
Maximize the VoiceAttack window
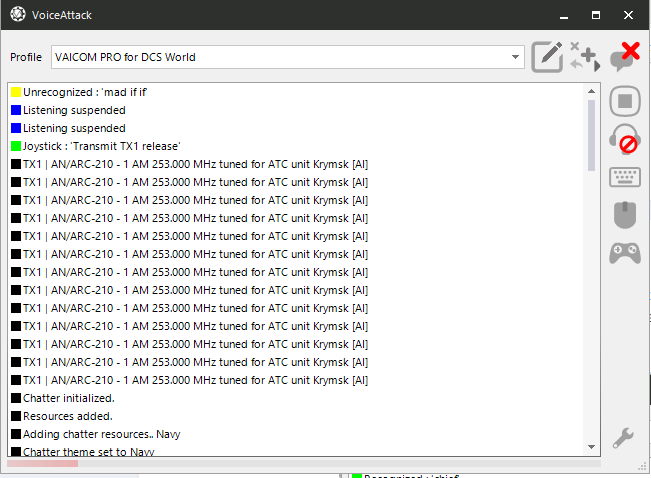(x=596, y=15)
